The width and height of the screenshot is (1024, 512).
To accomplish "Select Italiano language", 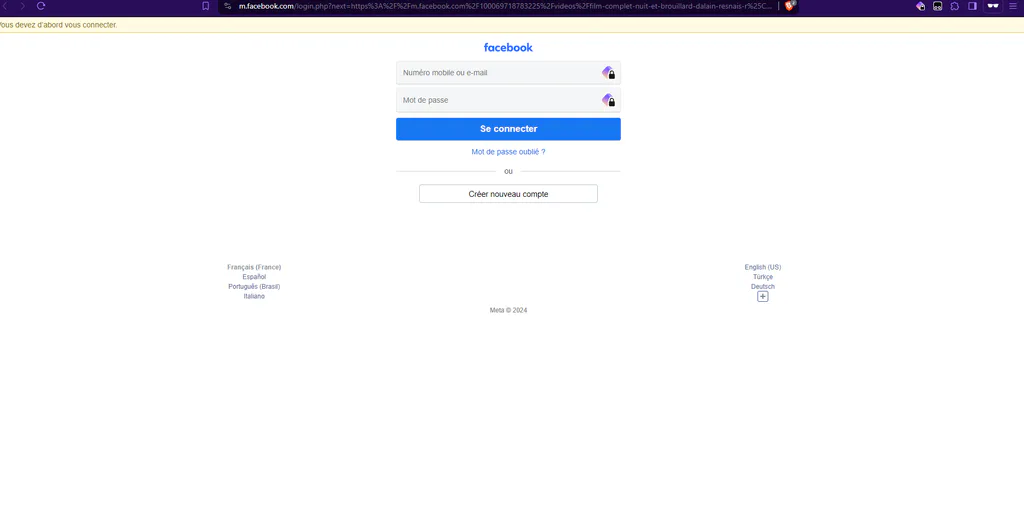I will pyautogui.click(x=254, y=296).
